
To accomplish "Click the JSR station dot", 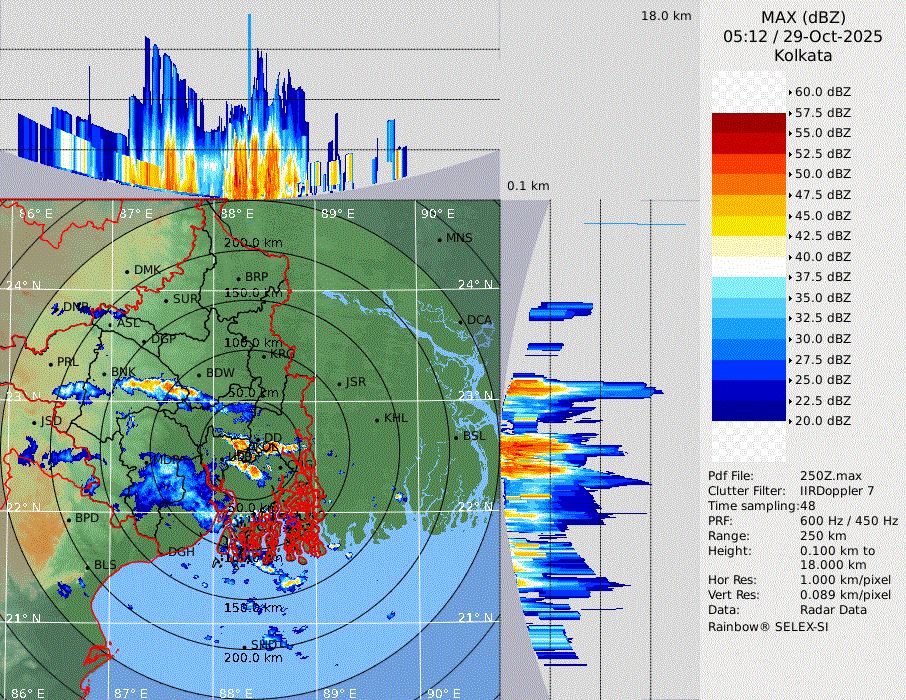I will coord(340,383).
